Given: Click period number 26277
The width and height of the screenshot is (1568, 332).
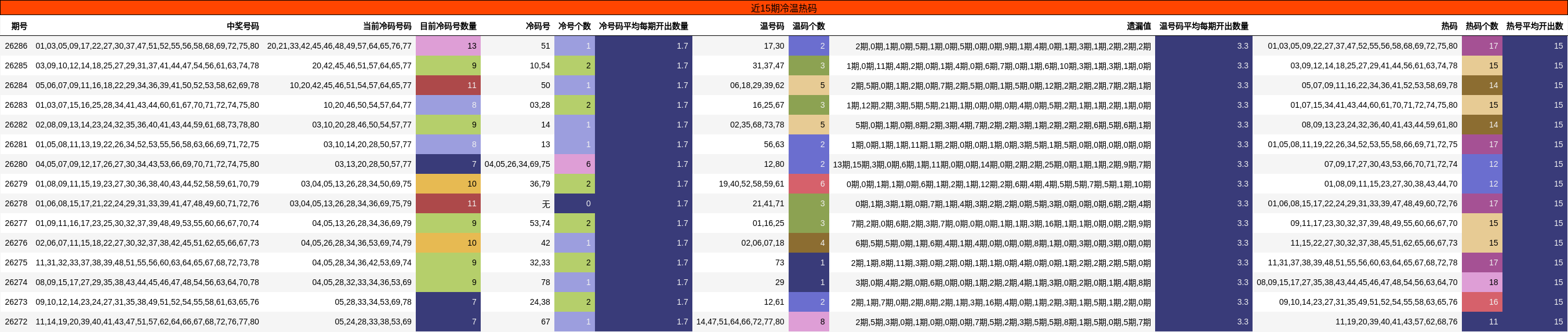Looking at the screenshot, I should 16,223.
